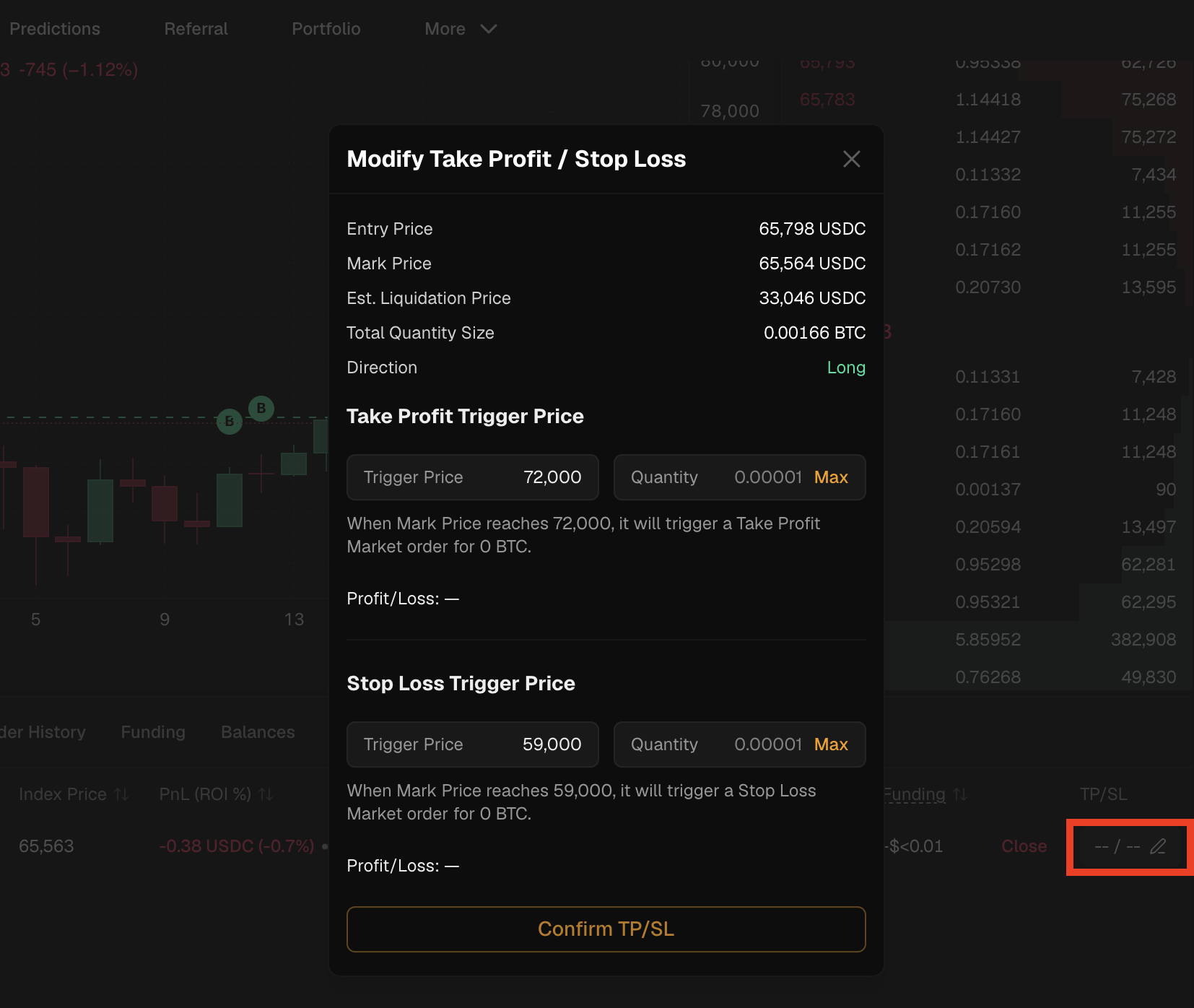Click the -$<0.01 funding value
The image size is (1194, 1008).
(x=915, y=846)
